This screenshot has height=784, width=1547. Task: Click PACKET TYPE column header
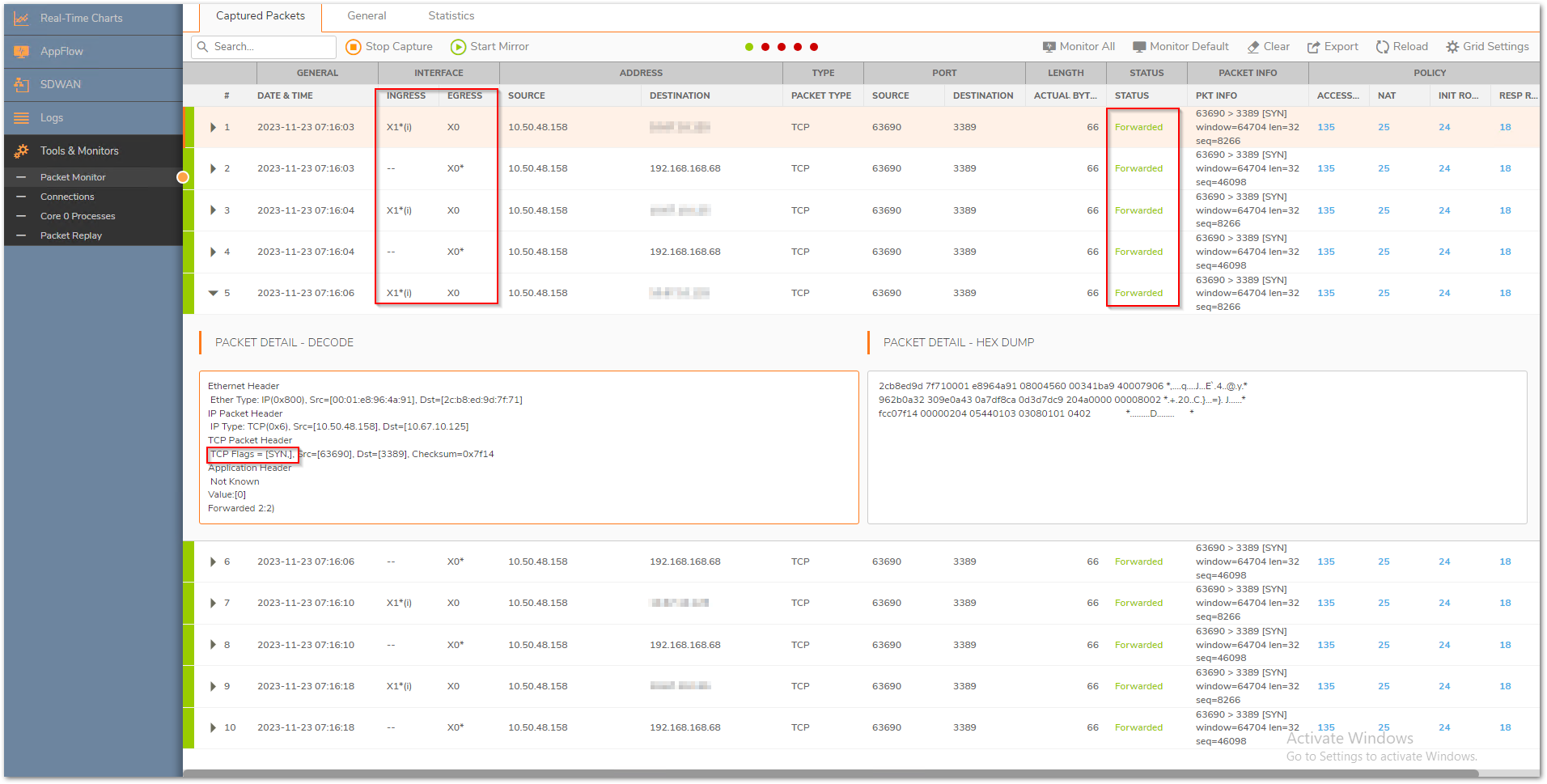(x=820, y=95)
